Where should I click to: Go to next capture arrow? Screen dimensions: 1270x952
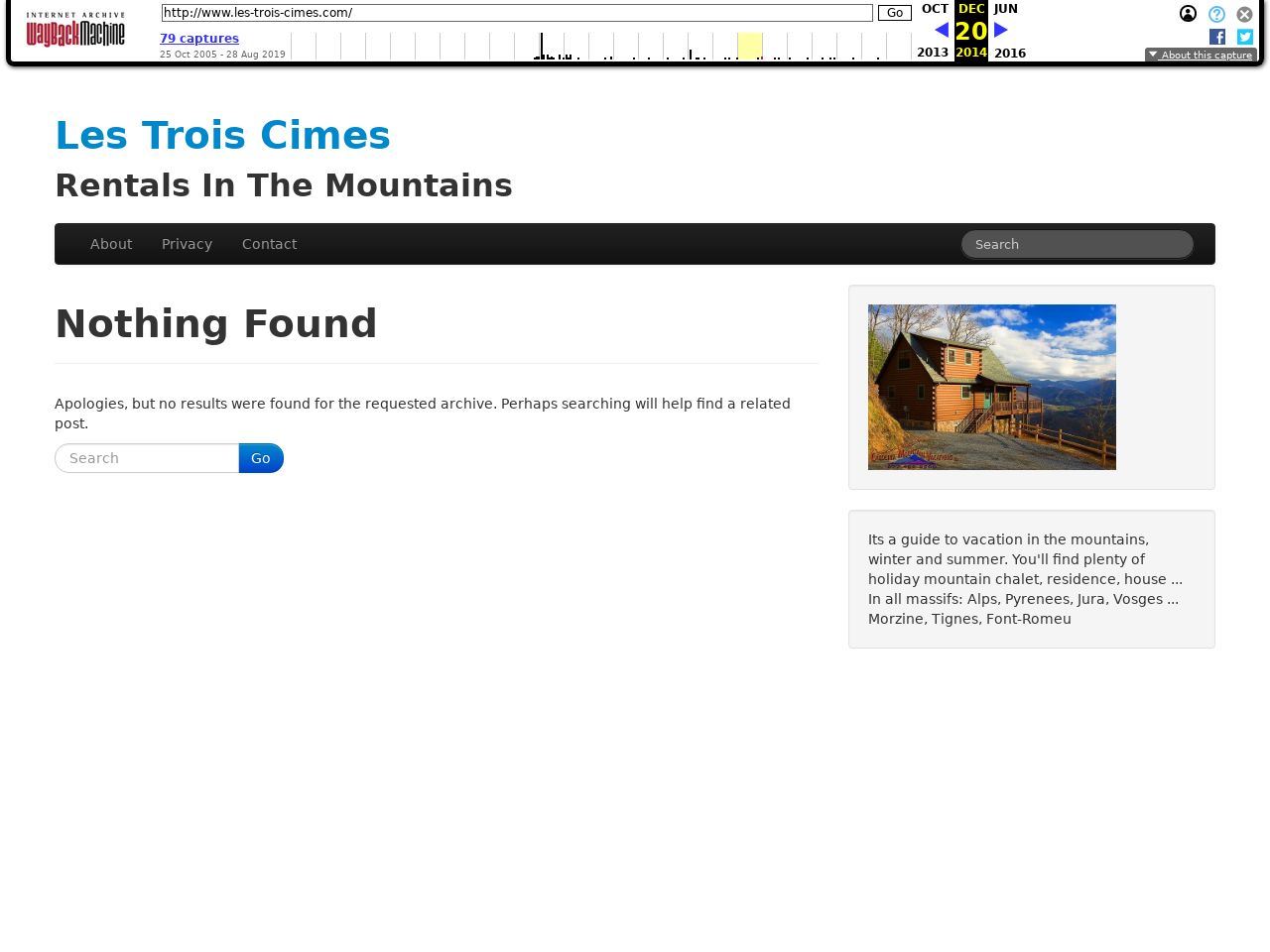(x=1000, y=31)
